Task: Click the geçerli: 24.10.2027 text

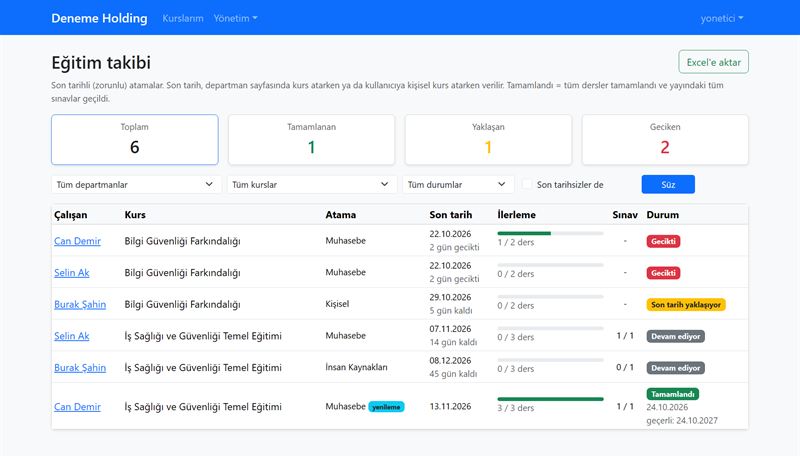Action: pyautogui.click(x=682, y=421)
